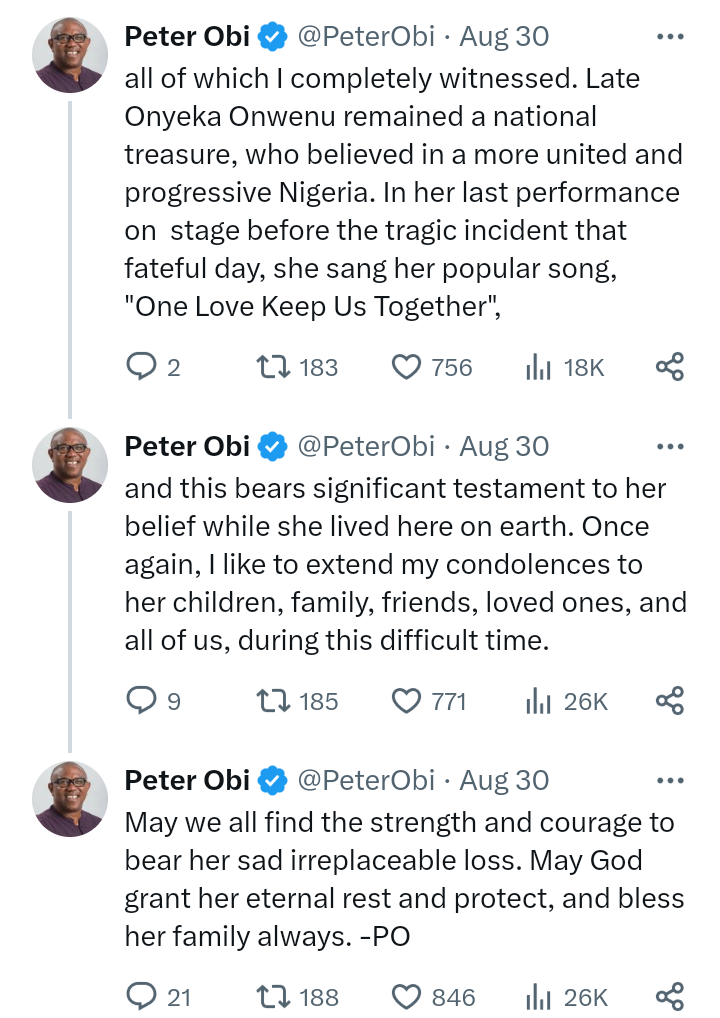The image size is (720, 1018).
Task: Like the final tweet with 846 likes
Action: (x=405, y=996)
